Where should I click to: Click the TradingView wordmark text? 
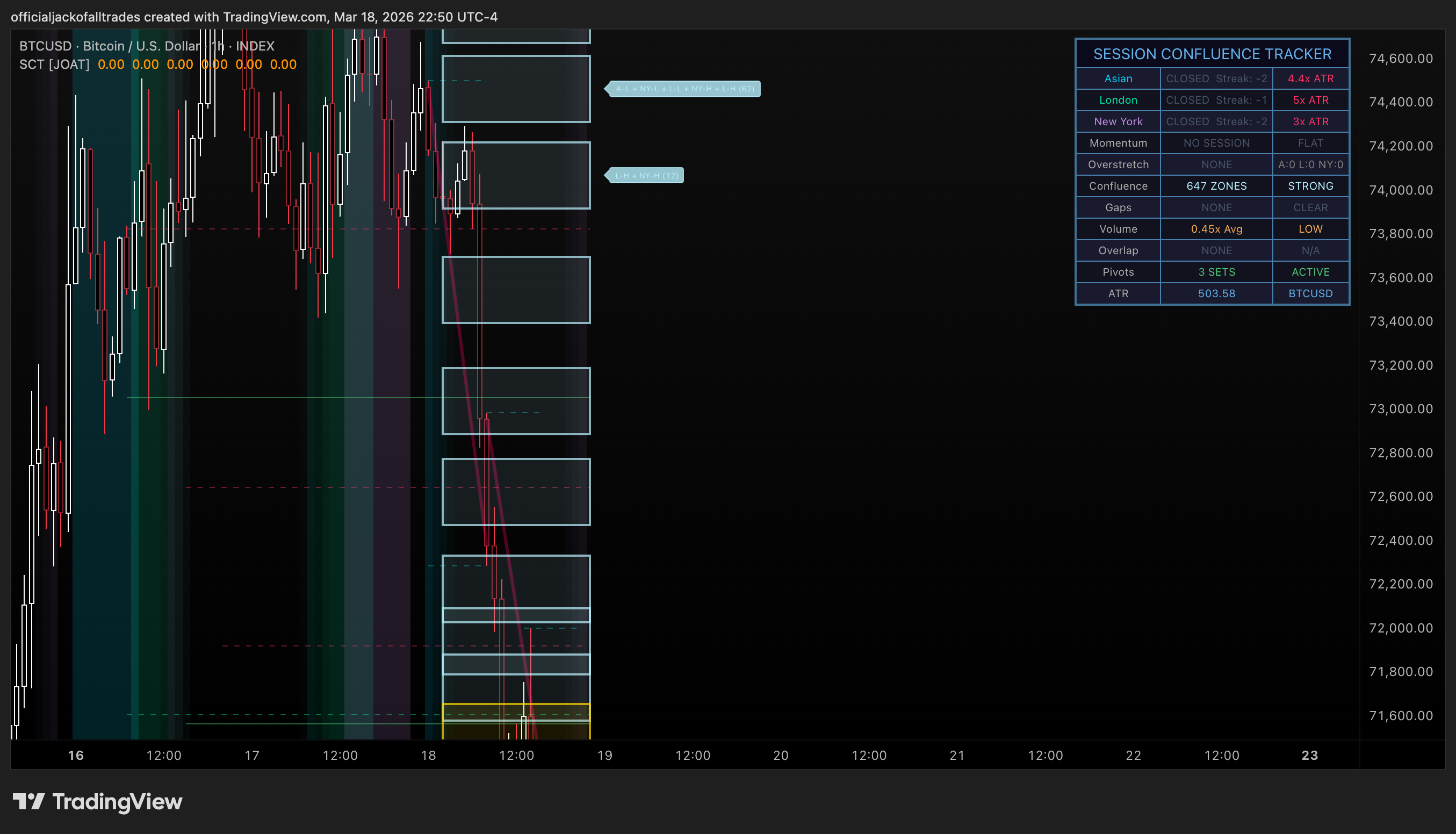[x=117, y=801]
